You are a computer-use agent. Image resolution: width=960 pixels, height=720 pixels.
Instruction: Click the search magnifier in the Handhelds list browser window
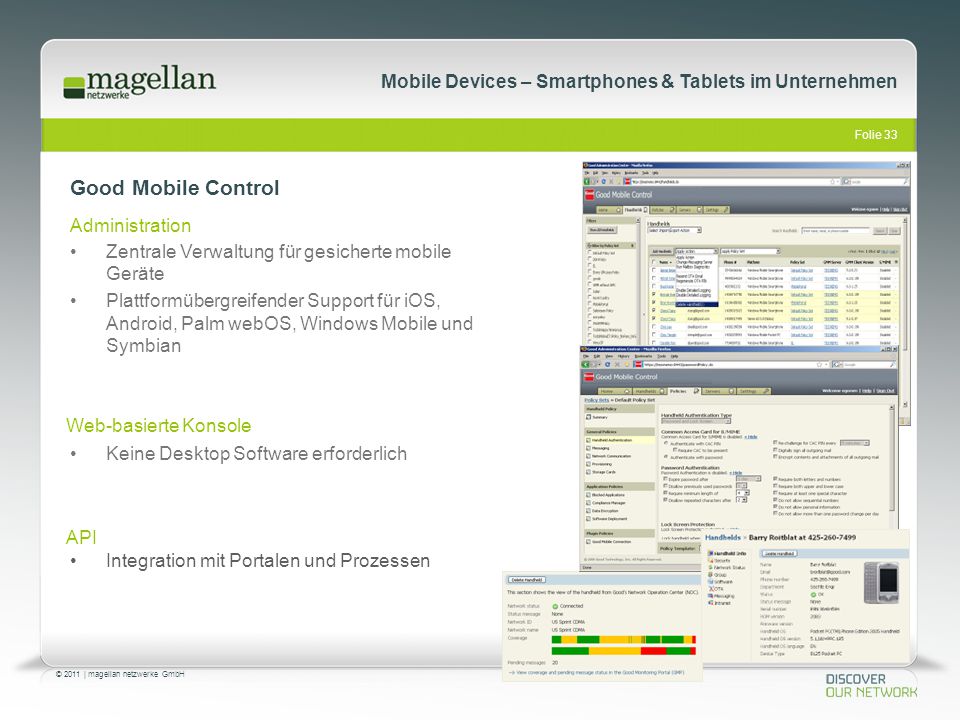(x=905, y=182)
